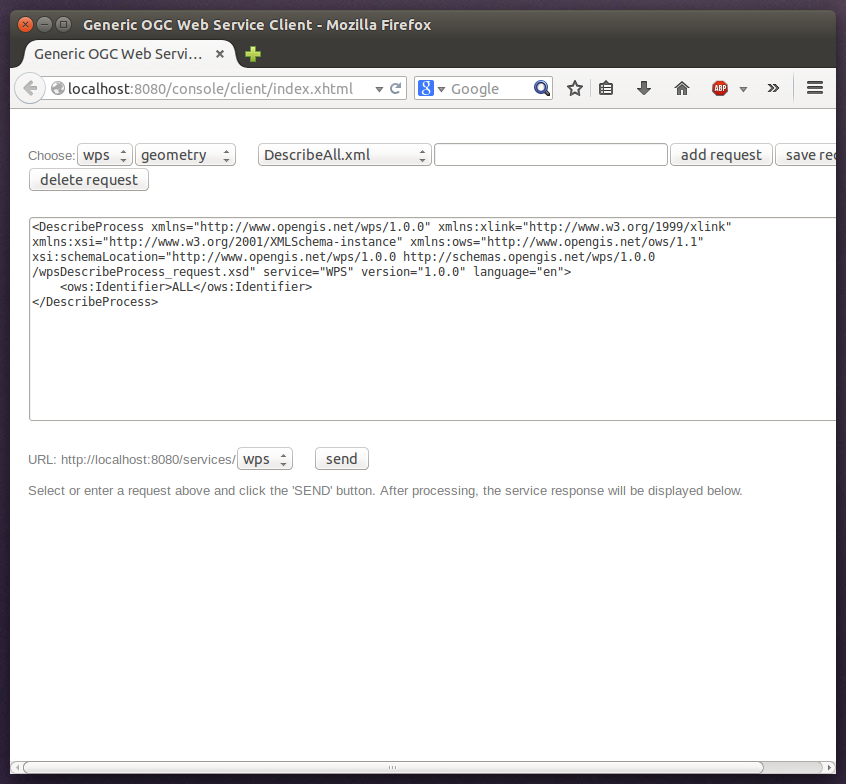Open the DescribeAll.xml request file dropdown
Image resolution: width=846 pixels, height=784 pixels.
pyautogui.click(x=344, y=154)
